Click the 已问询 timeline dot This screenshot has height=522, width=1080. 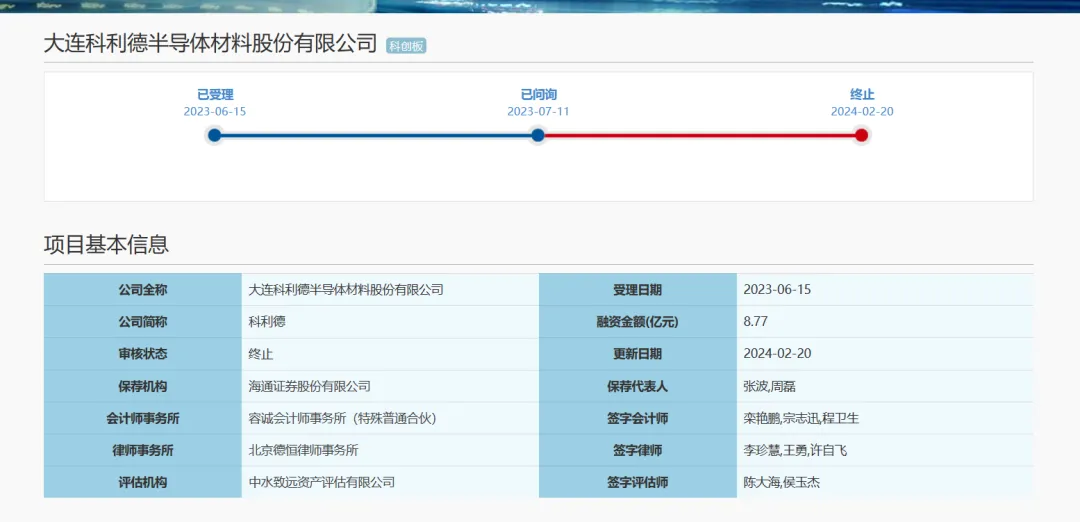538,135
